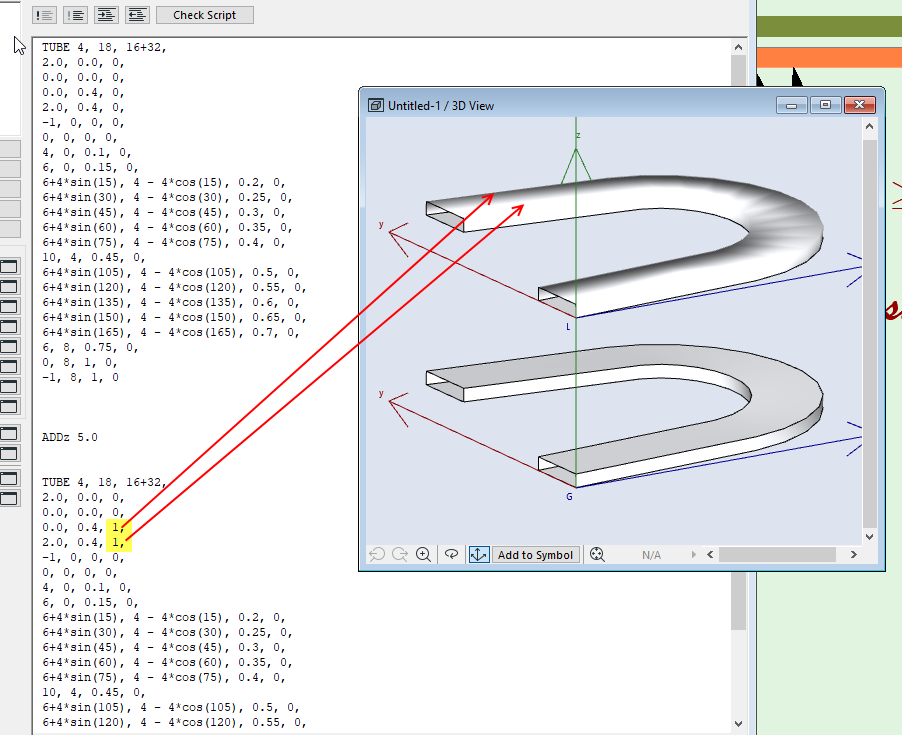
Task: Toggle the anchor-shaped button beside Add to Symbol
Action: [479, 554]
